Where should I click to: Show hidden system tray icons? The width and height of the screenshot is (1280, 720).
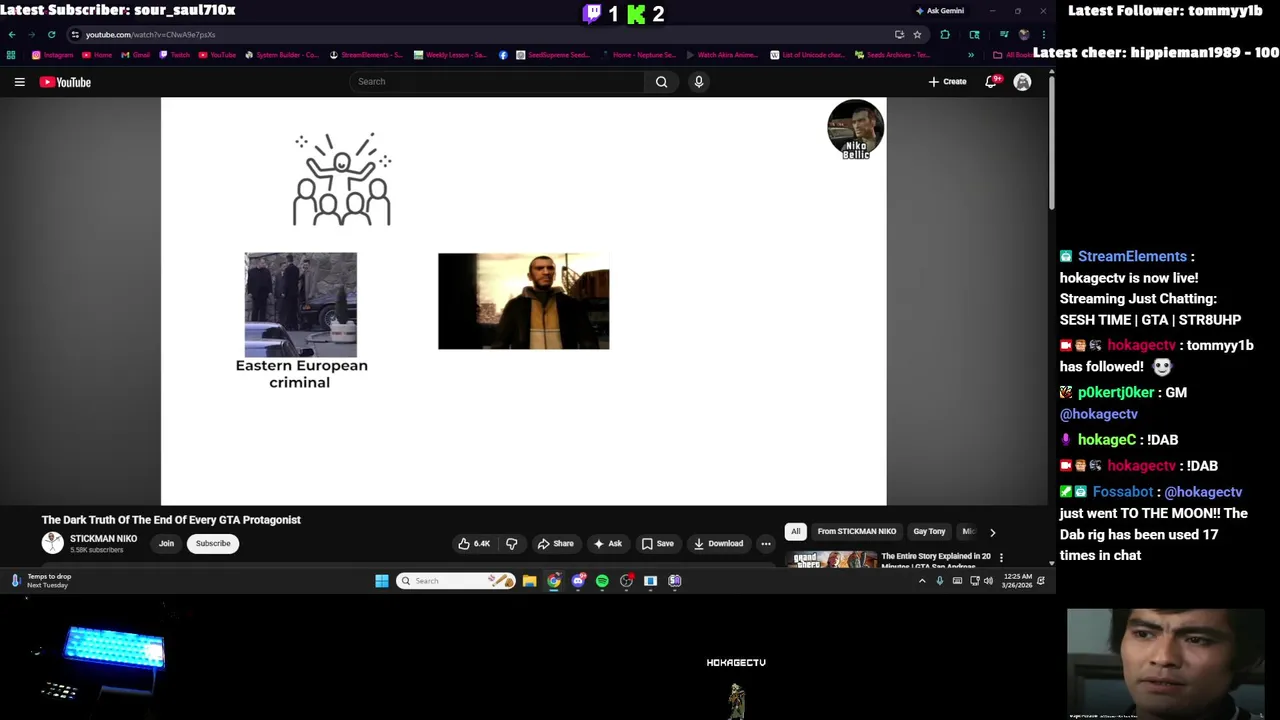click(922, 581)
